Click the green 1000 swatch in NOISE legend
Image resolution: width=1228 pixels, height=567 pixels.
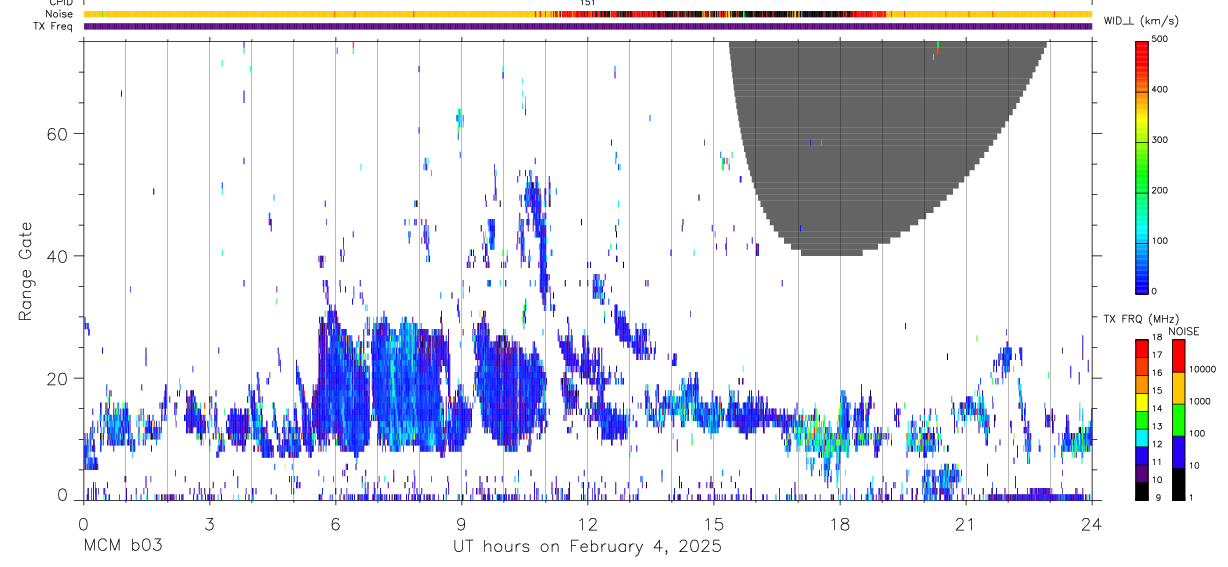pyautogui.click(x=1178, y=420)
